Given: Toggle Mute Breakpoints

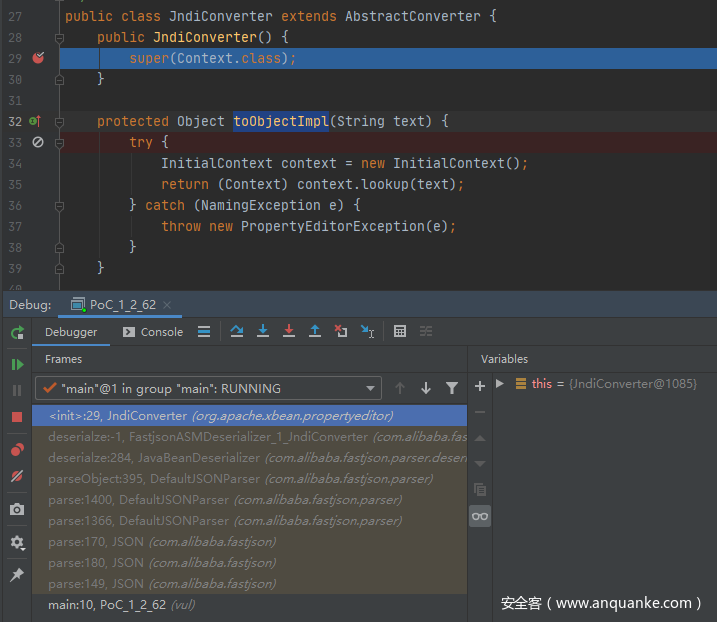Looking at the screenshot, I should click(17, 477).
